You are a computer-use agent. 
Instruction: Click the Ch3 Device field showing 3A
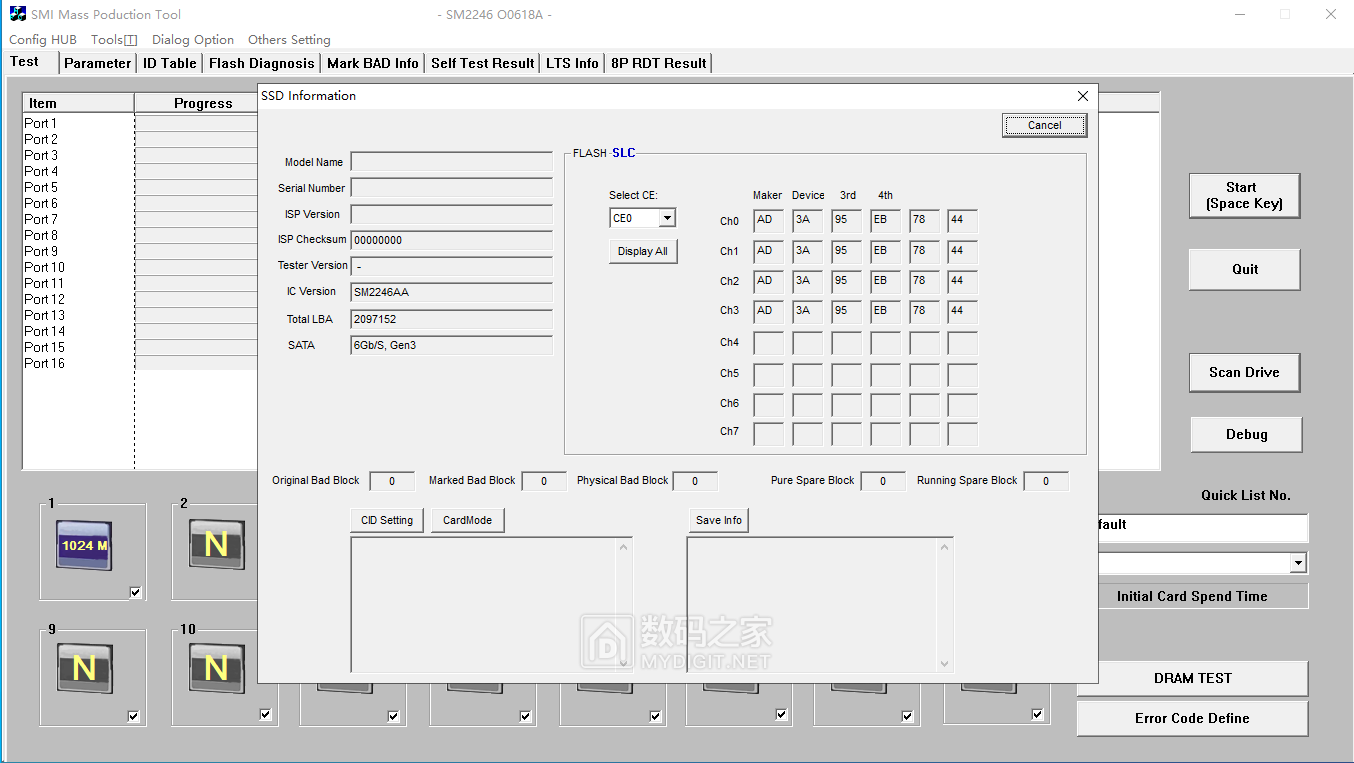point(807,311)
